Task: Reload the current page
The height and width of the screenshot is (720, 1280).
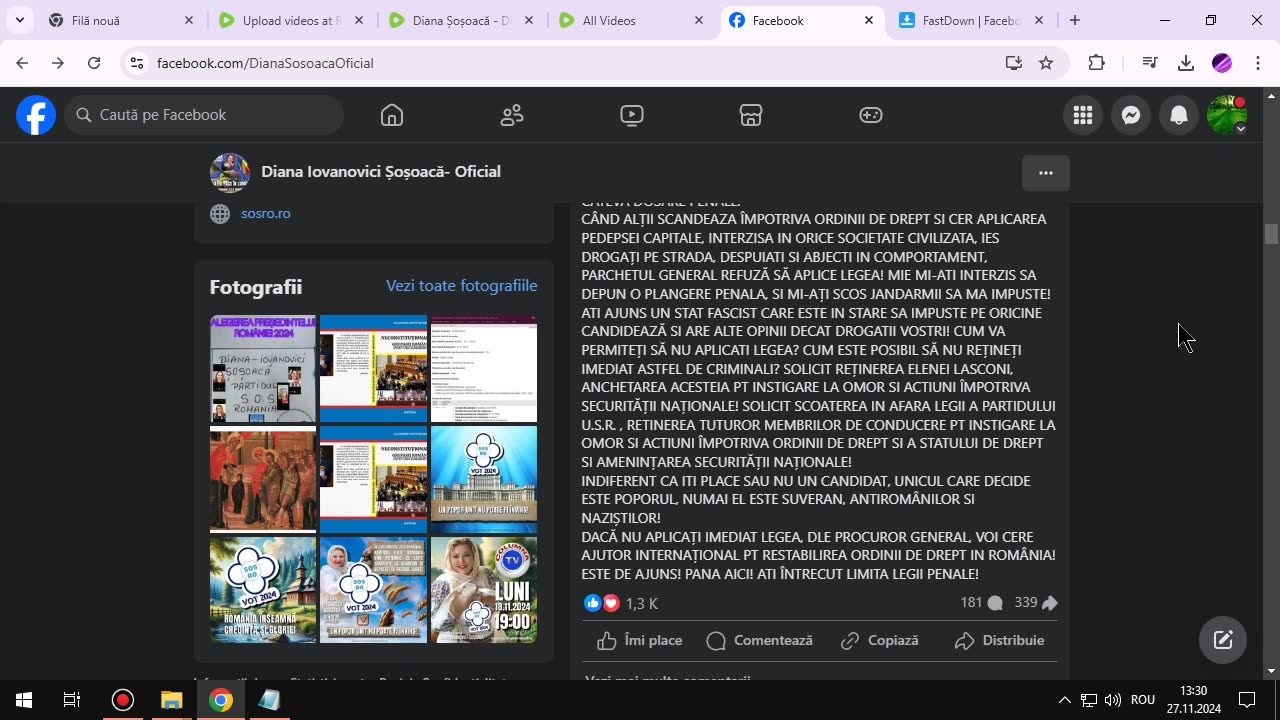Action: (x=94, y=63)
